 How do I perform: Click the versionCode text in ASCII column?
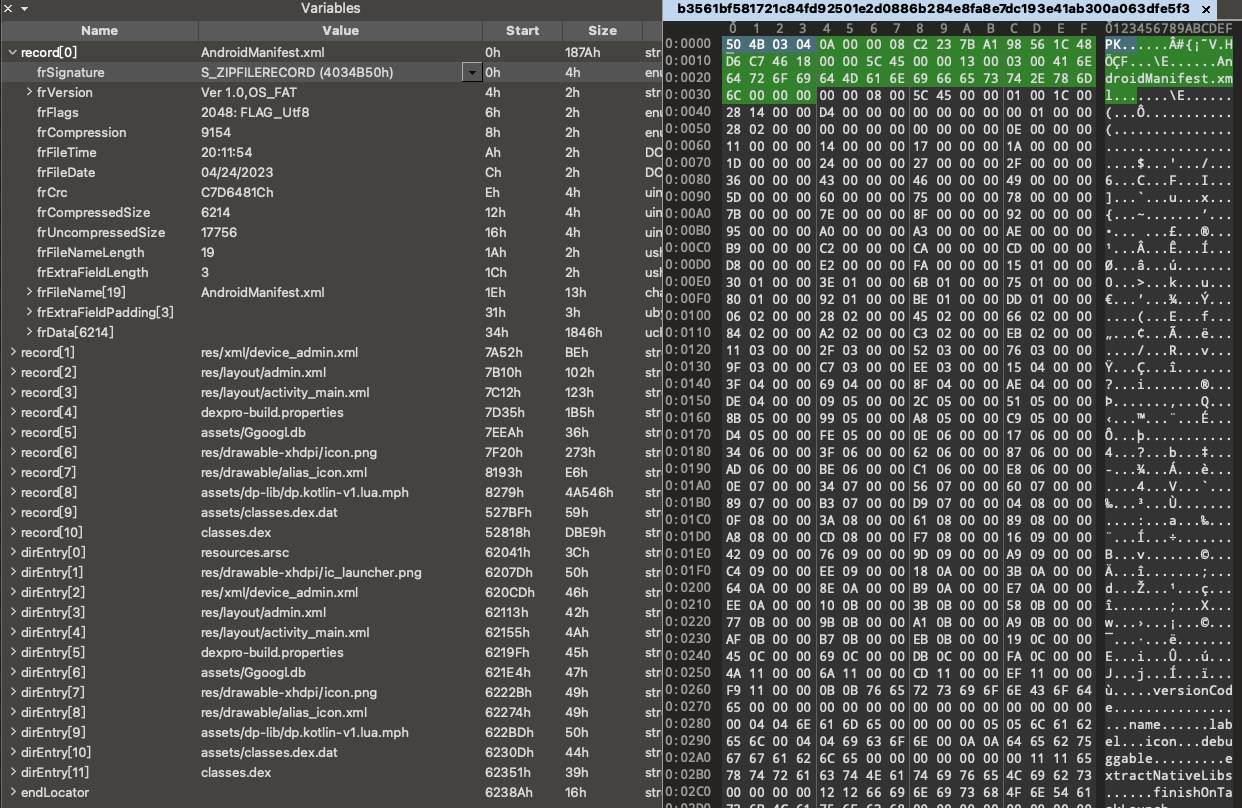[x=1193, y=691]
